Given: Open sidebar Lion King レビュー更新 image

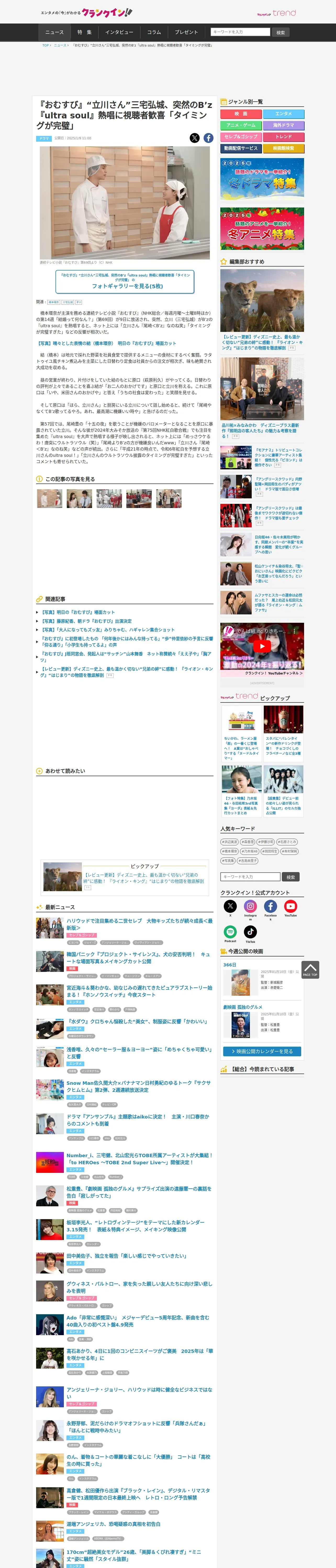Looking at the screenshot, I should tap(262, 301).
